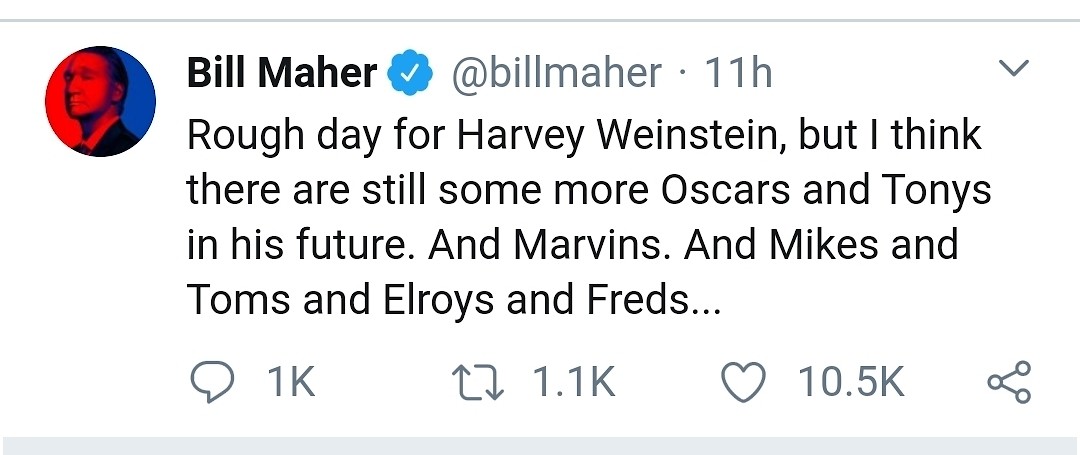1080x455 pixels.
Task: Click the gray separator bar below tweet
Action: click(x=540, y=446)
